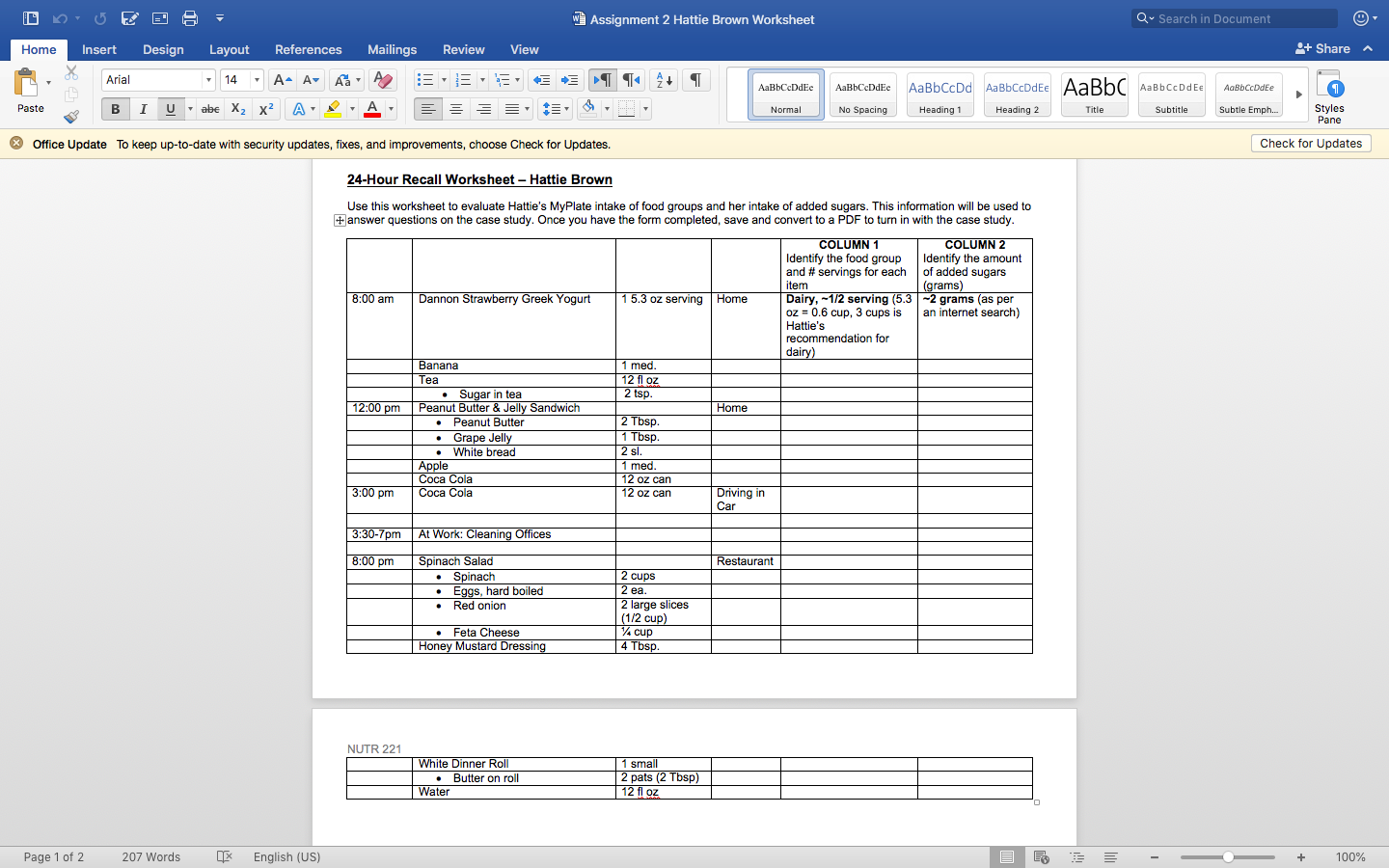Apply strikethrough formatting
The height and width of the screenshot is (868, 1389).
tap(210, 109)
